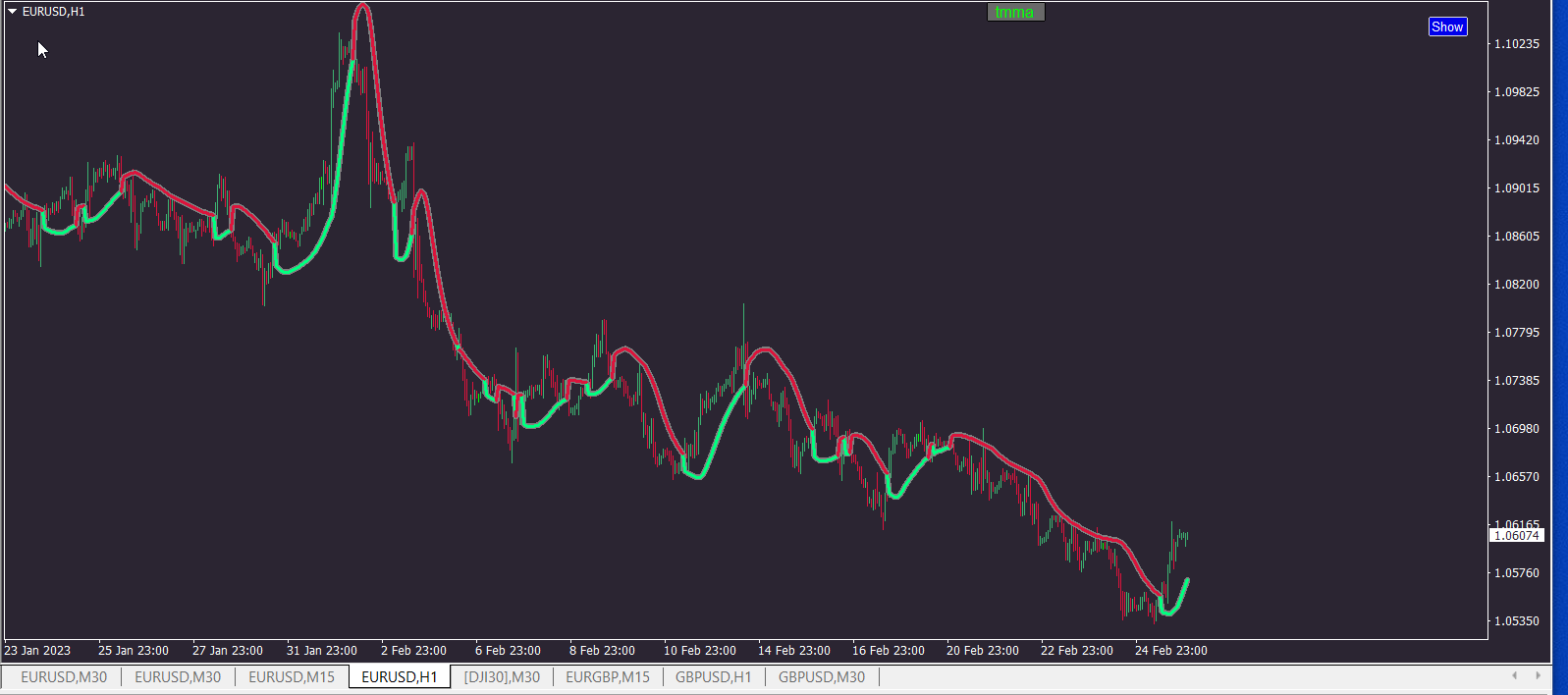Image resolution: width=1568 pixels, height=695 pixels.
Task: Click the 14 Feb 23:00 time label
Action: pyautogui.click(x=794, y=650)
